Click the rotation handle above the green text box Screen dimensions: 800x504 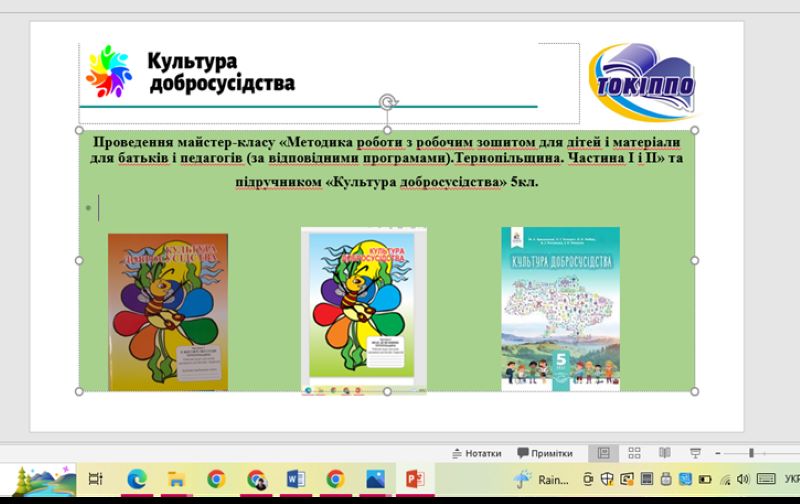pos(388,102)
